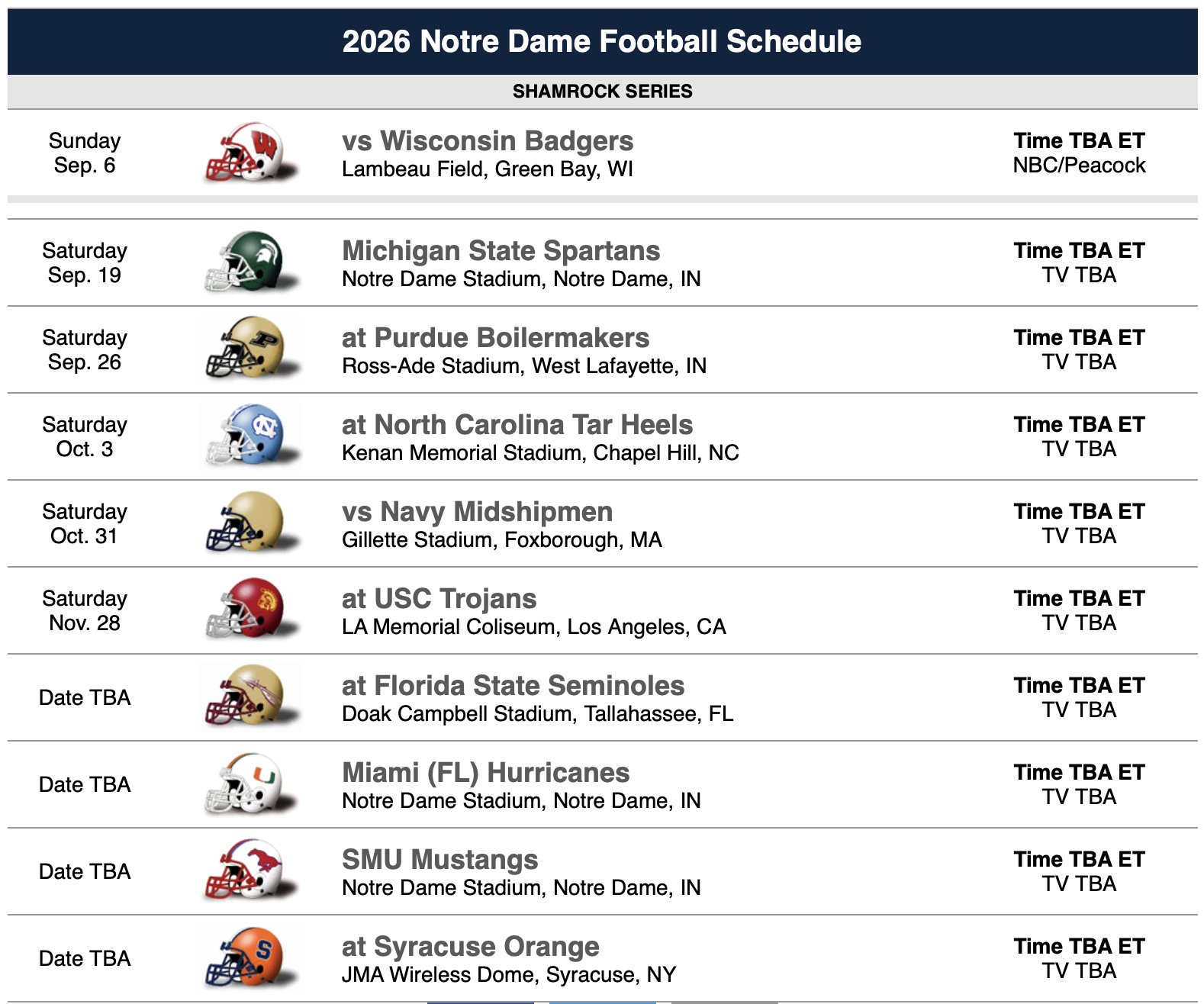Select the vs Navy Midshipmen link

(x=477, y=512)
